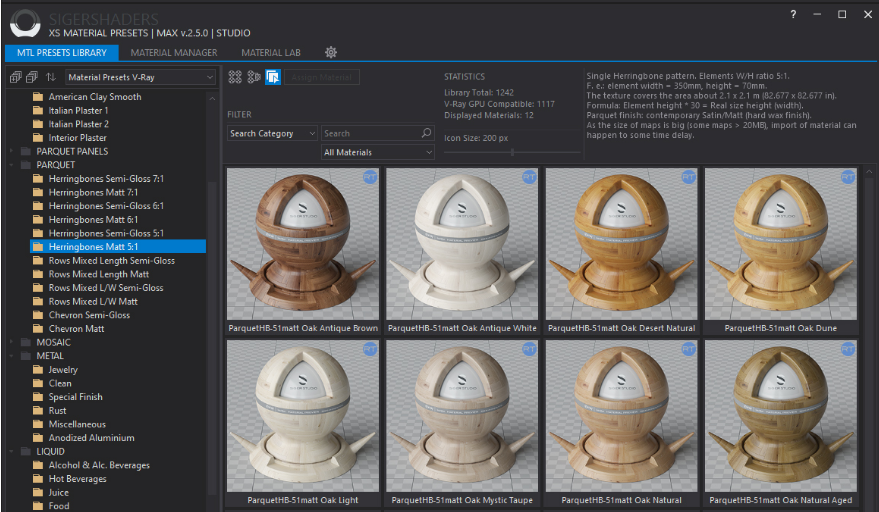Click RT badge on Oak Desert Natural thumbnail
Viewport: 879px width, 512px height.
point(688,177)
